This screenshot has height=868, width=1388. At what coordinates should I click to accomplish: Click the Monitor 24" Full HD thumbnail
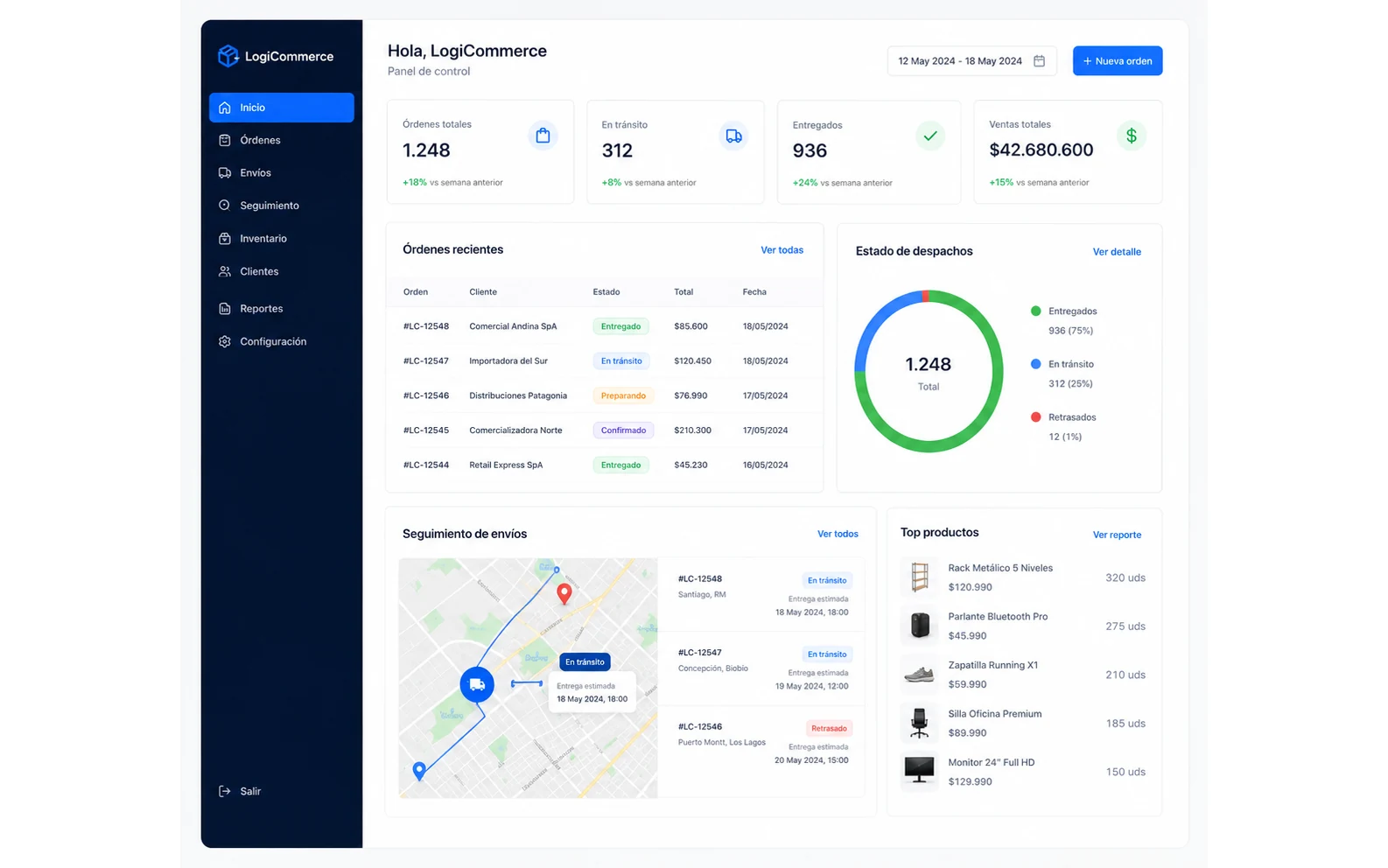click(919, 772)
